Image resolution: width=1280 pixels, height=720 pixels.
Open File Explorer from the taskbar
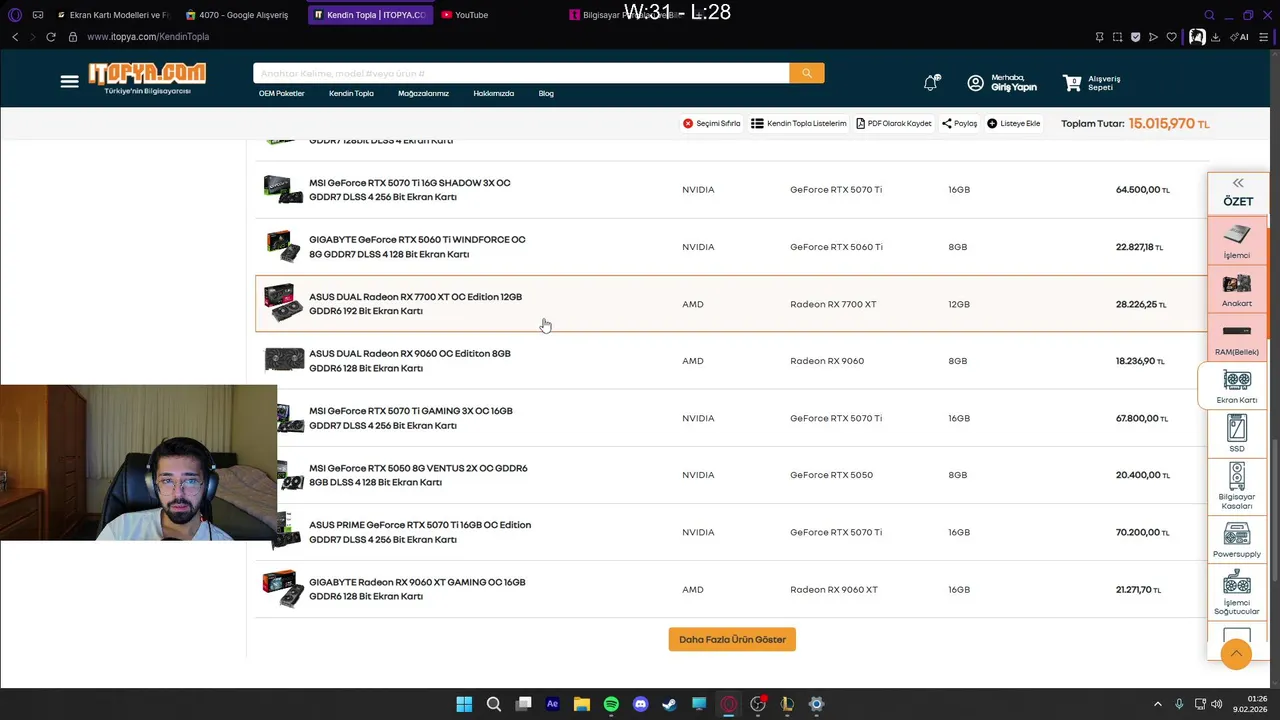click(581, 704)
